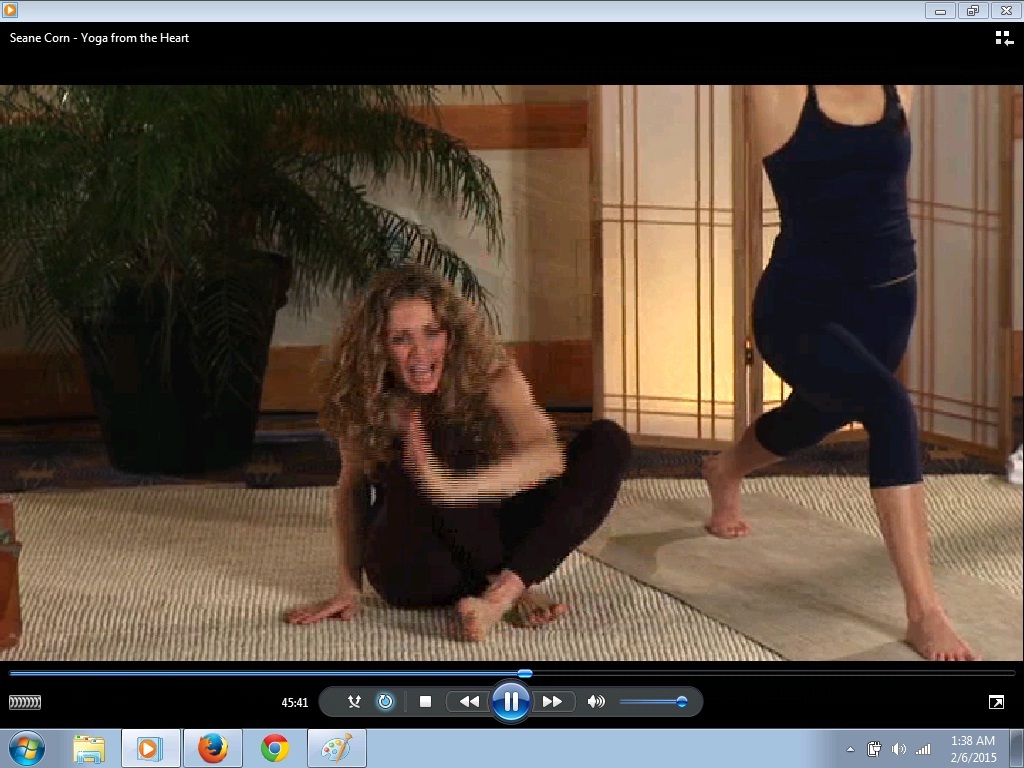Show hidden tray icons arrow
This screenshot has width=1024, height=768.
pyautogui.click(x=850, y=749)
